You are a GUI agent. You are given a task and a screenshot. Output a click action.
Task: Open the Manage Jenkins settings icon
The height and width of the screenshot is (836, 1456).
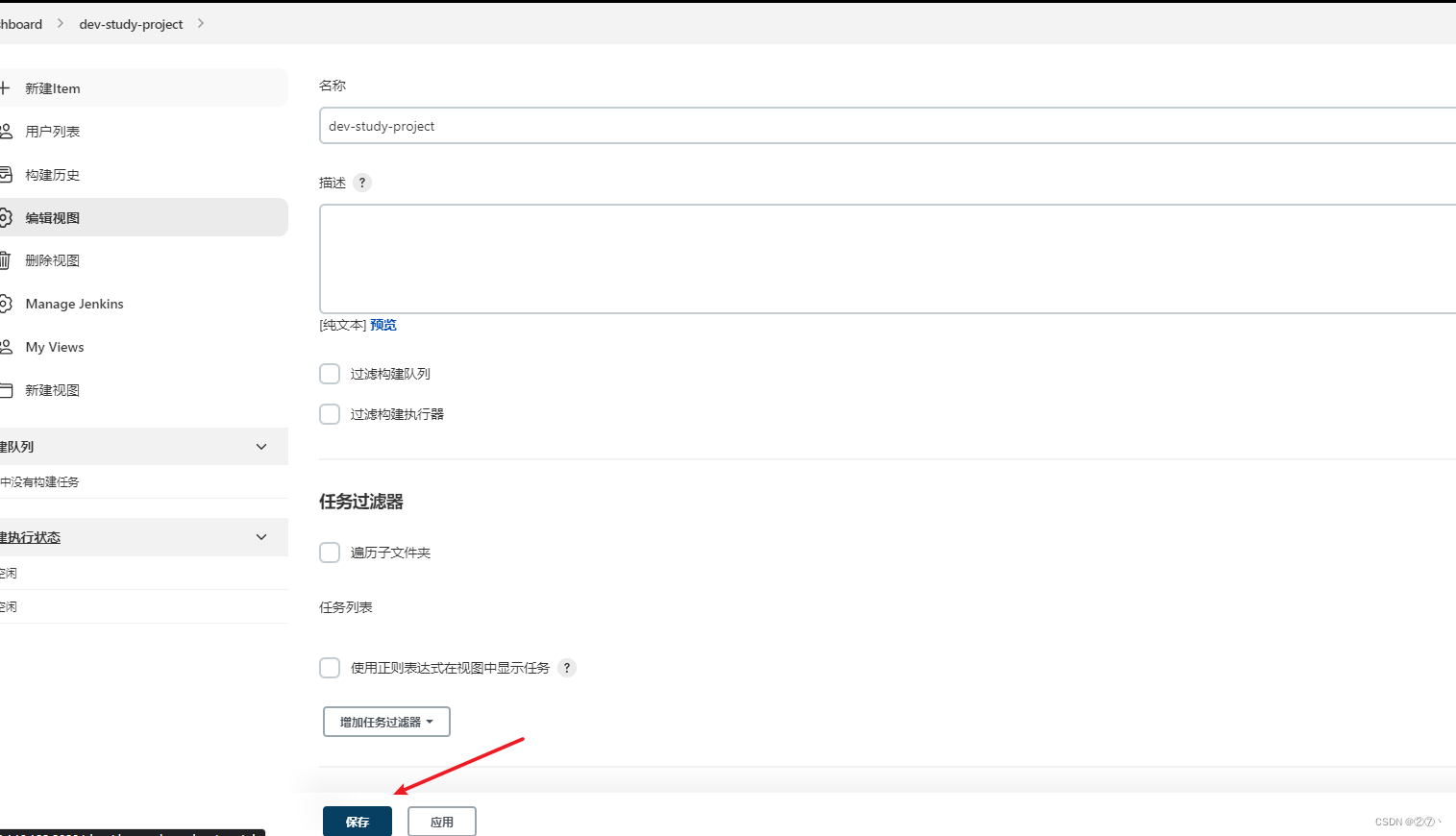click(7, 303)
